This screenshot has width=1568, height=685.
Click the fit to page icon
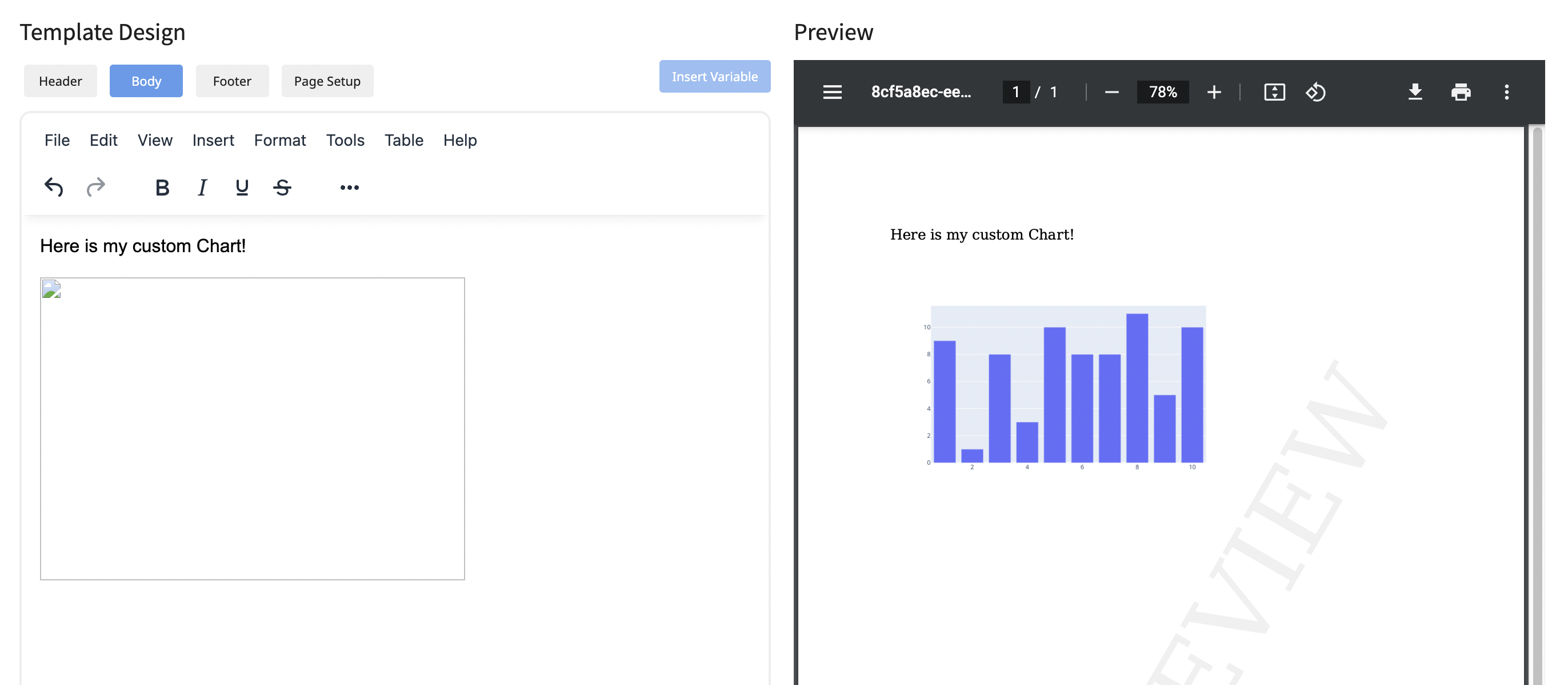[x=1274, y=92]
